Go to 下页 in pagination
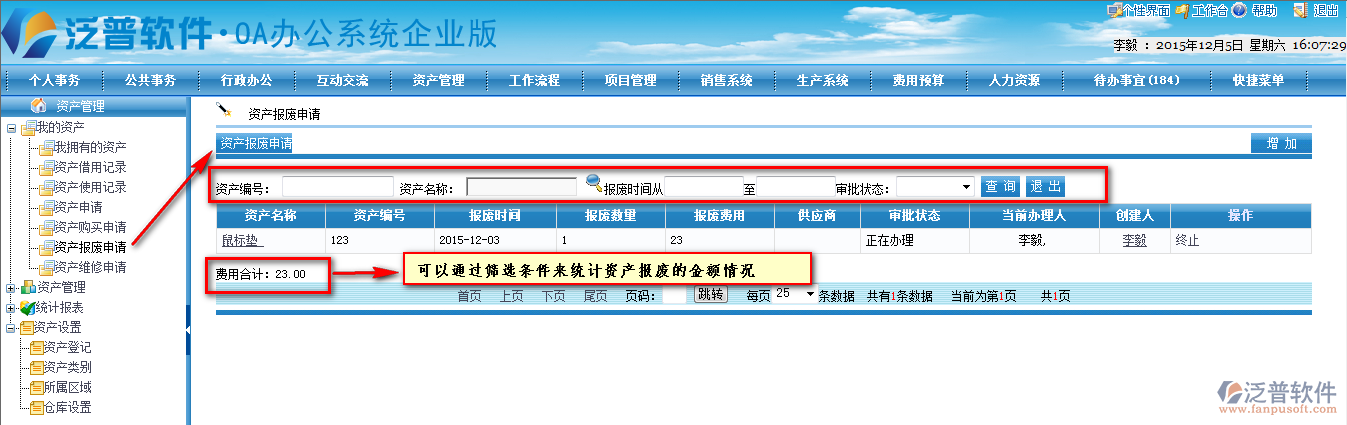 tap(554, 296)
